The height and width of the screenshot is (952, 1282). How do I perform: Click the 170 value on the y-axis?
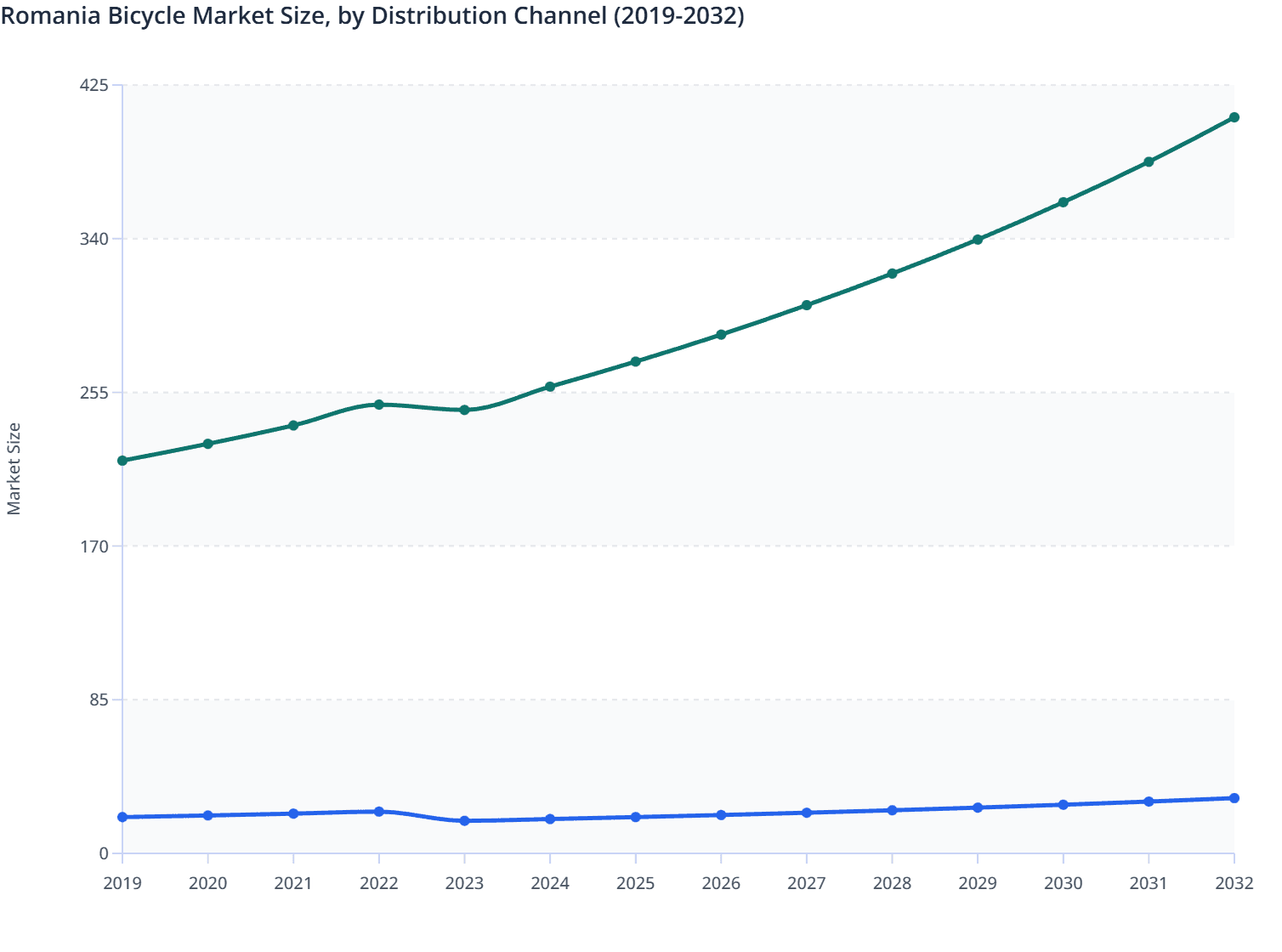(x=96, y=547)
